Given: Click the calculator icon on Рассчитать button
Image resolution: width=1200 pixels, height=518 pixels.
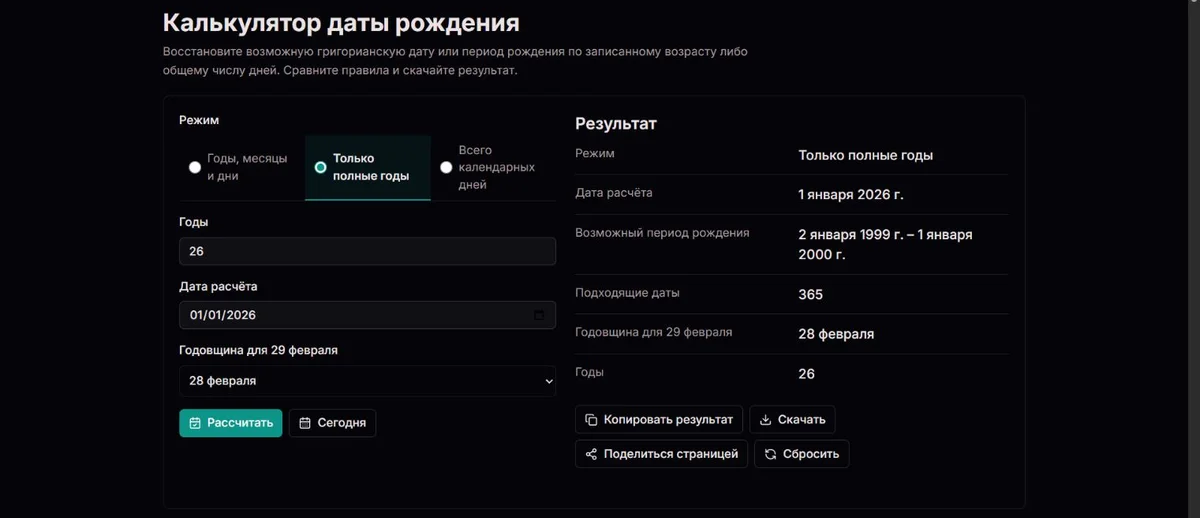Looking at the screenshot, I should click(195, 423).
